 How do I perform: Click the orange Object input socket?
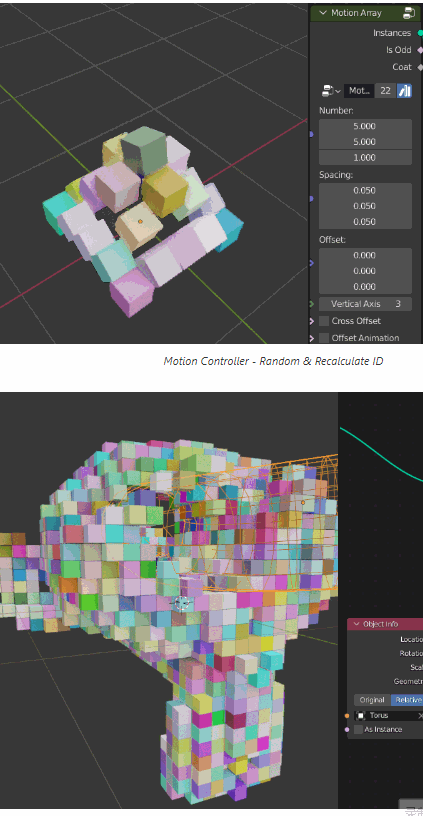point(347,716)
